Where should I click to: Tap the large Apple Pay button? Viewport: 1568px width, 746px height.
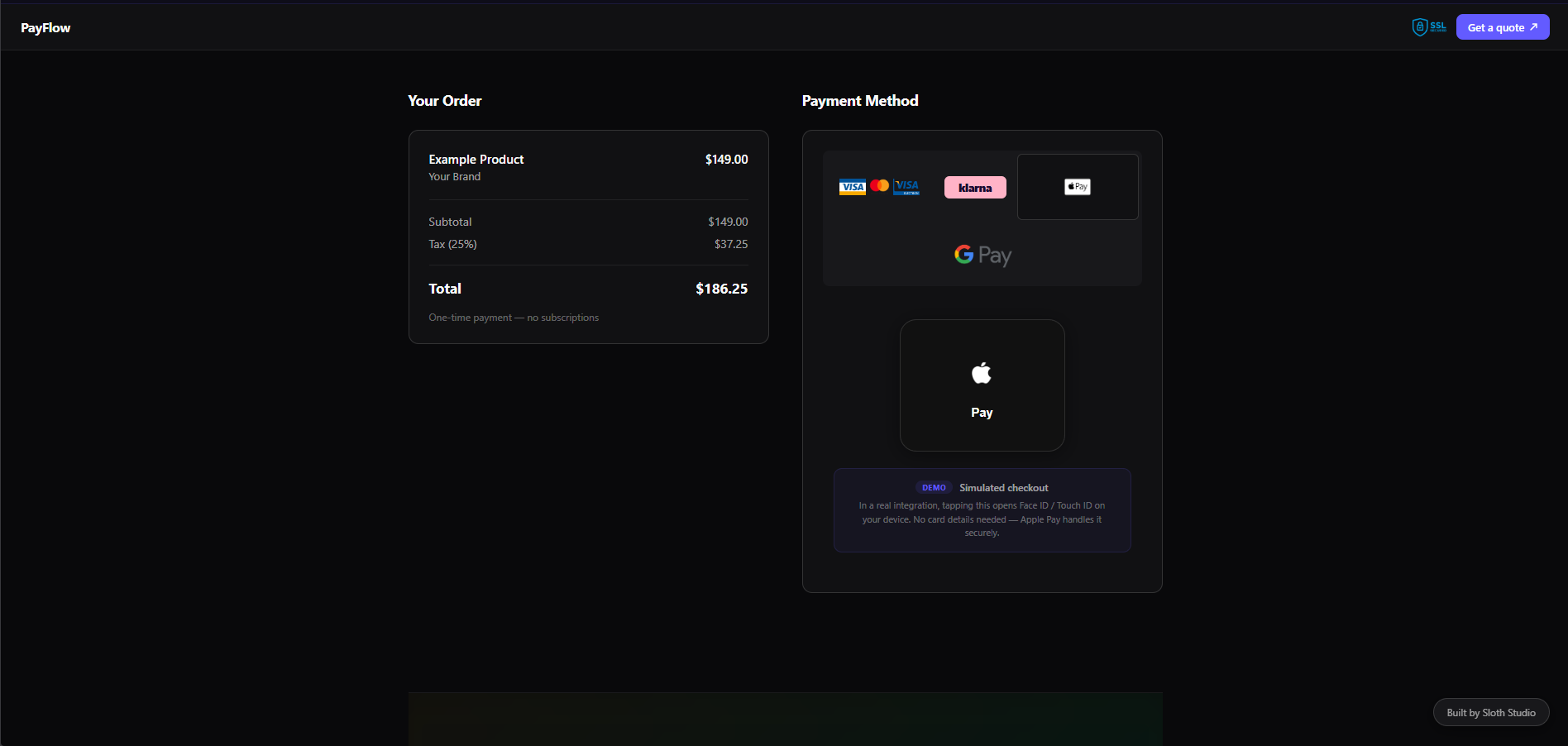point(982,385)
